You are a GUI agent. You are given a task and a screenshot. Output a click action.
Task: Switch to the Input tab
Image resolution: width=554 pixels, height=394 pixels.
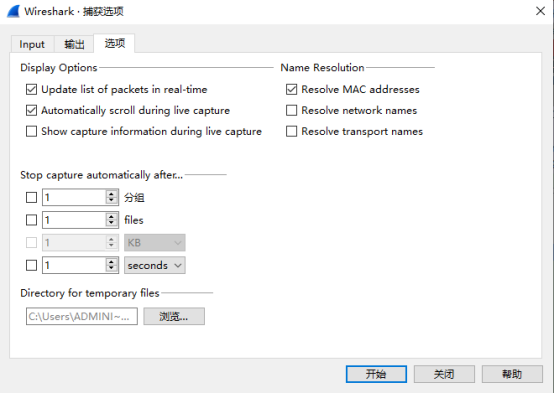(x=32, y=45)
